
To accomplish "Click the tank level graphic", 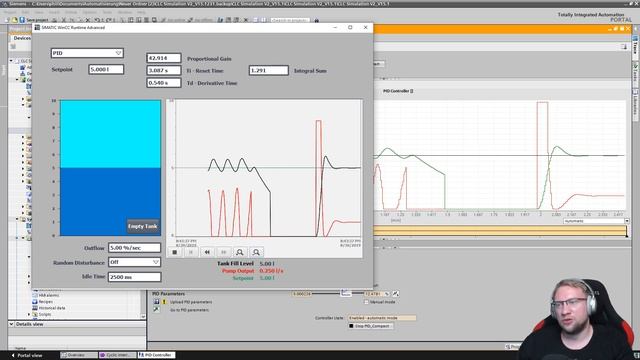I will point(110,168).
